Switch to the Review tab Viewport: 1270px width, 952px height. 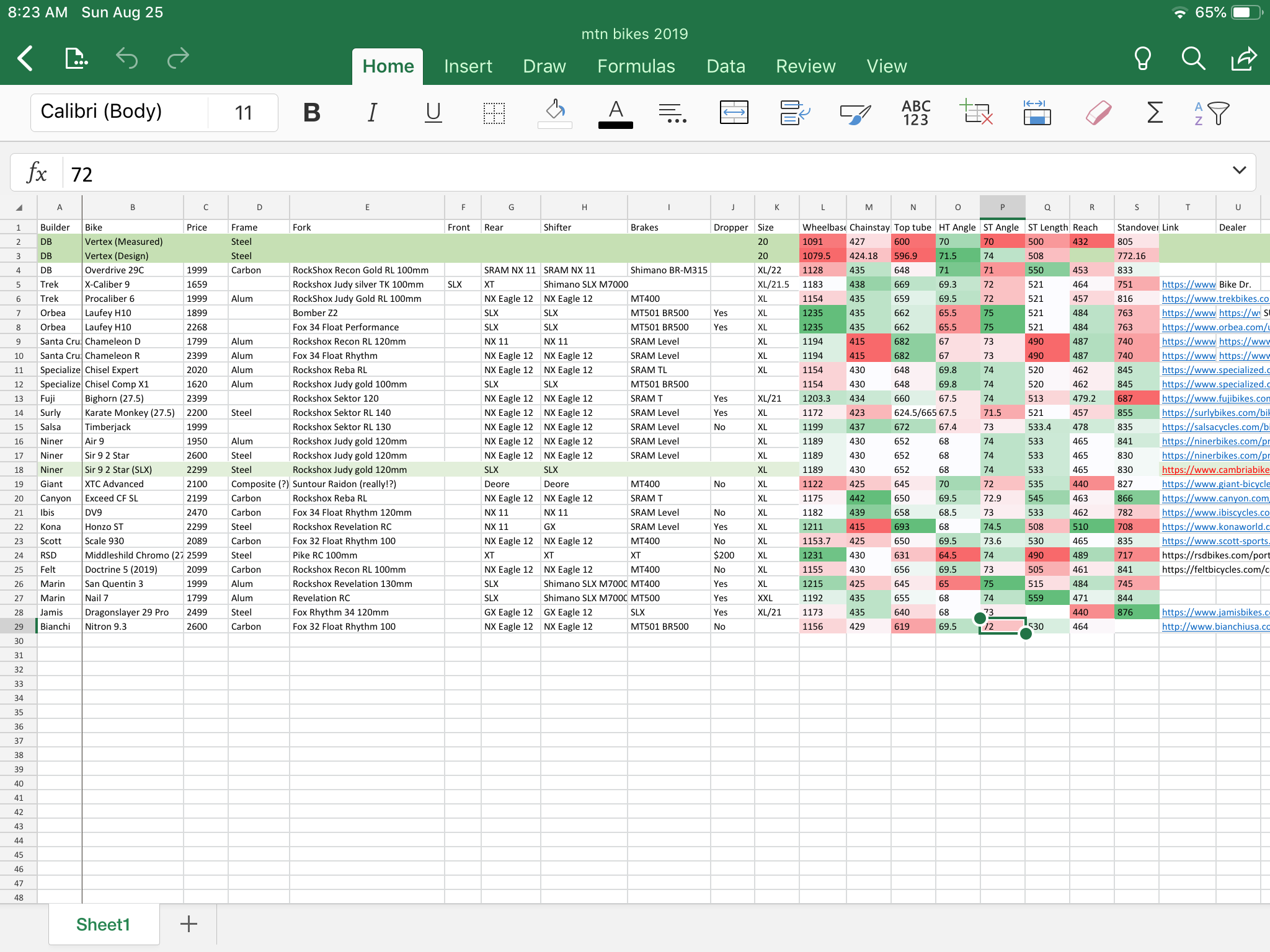pos(806,66)
